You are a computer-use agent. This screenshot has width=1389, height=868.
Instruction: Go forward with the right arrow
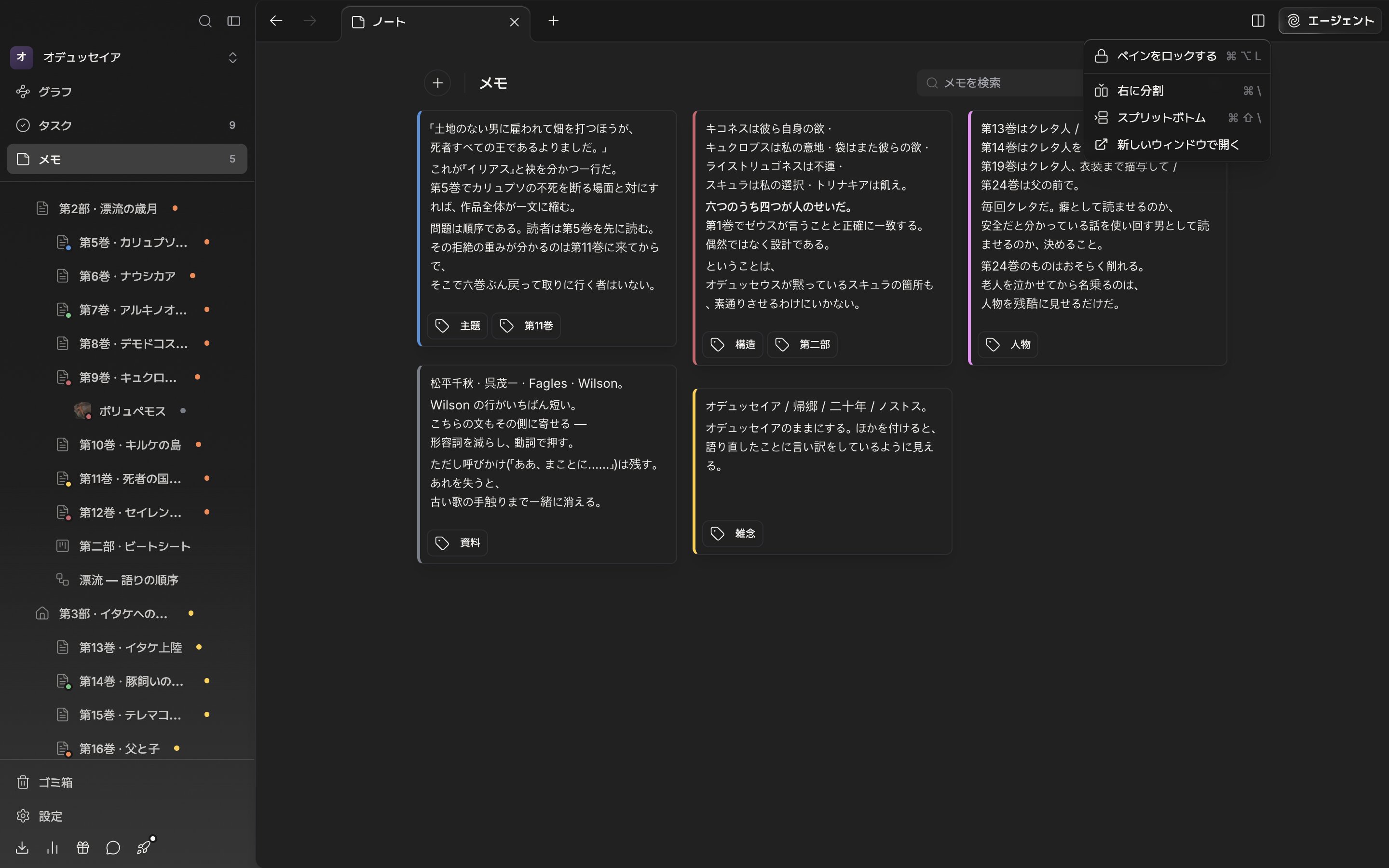(310, 21)
